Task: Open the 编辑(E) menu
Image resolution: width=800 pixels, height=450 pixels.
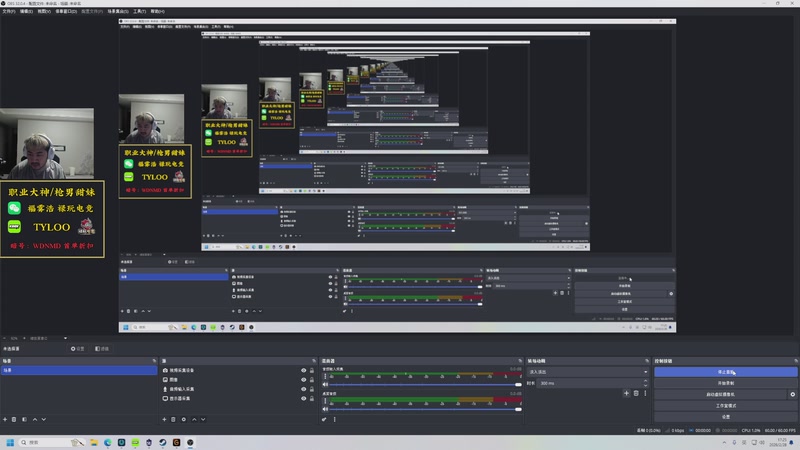Action: click(26, 11)
